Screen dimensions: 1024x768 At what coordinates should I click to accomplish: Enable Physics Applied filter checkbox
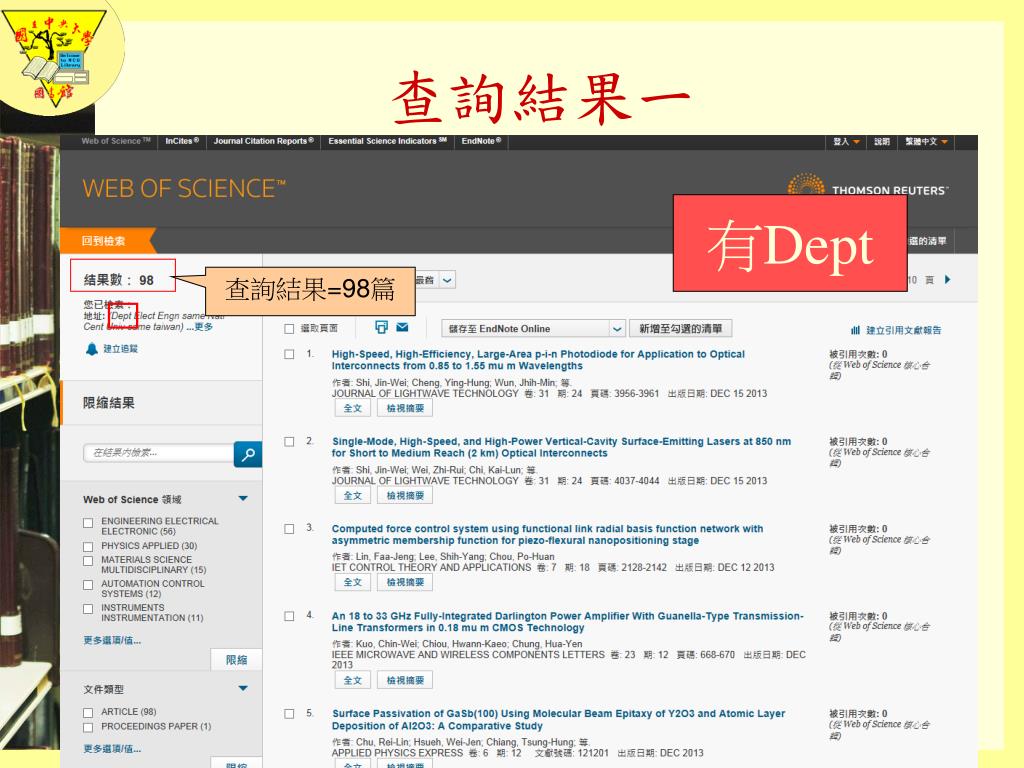point(88,547)
